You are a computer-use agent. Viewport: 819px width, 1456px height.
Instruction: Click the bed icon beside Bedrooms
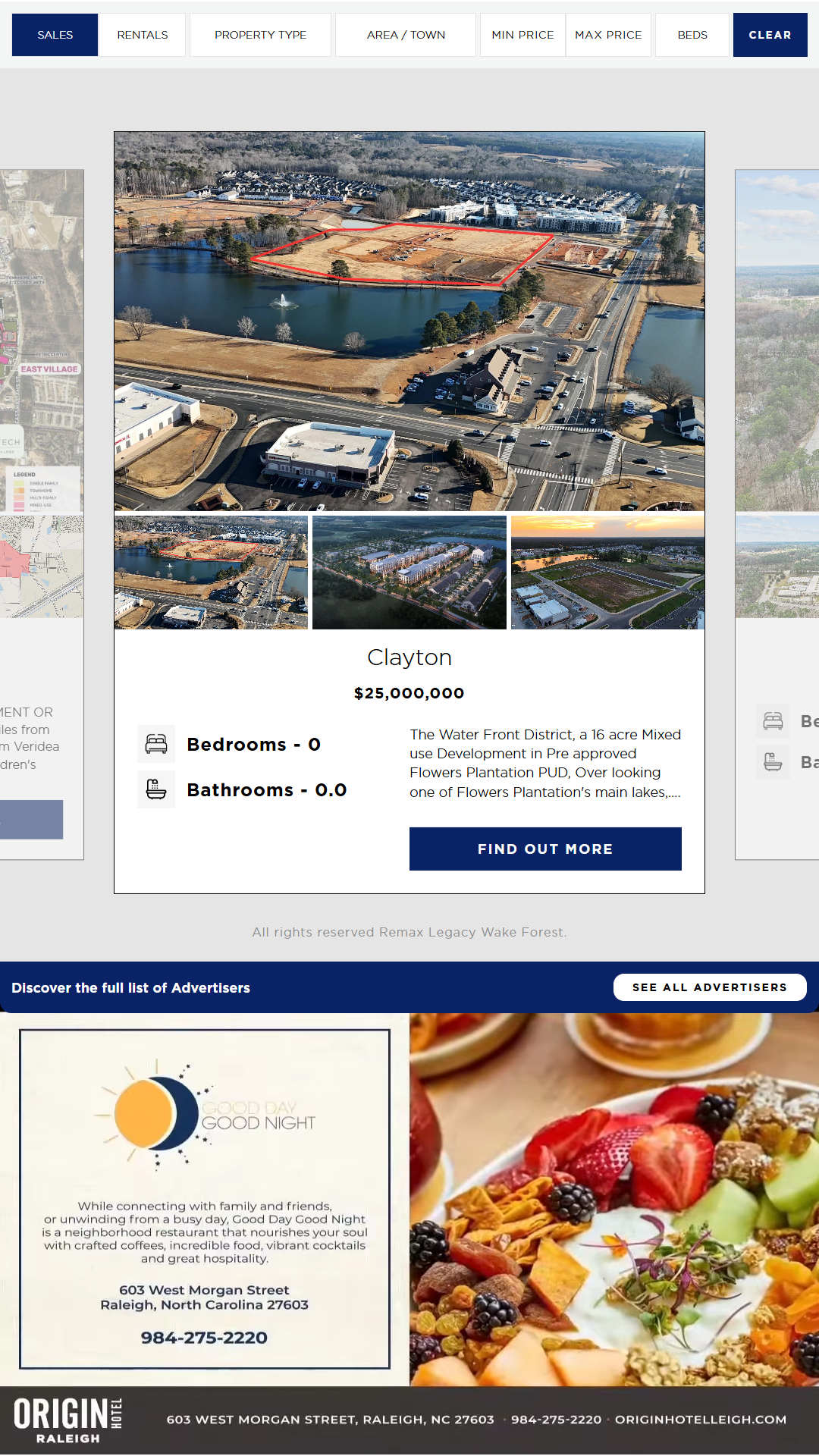pos(156,744)
